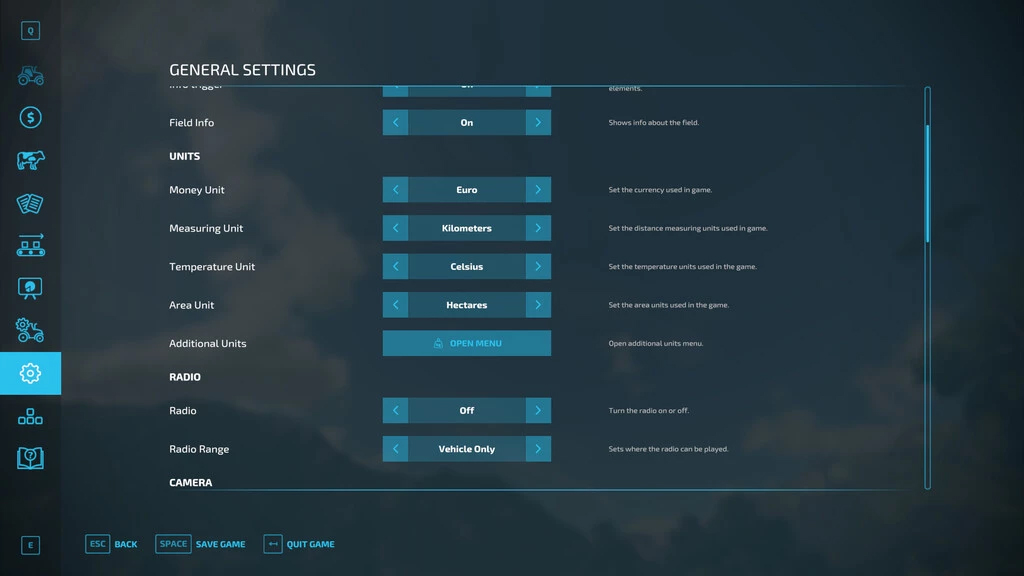Open the multiplayer network blocks tab
The image size is (1024, 576).
[30, 416]
